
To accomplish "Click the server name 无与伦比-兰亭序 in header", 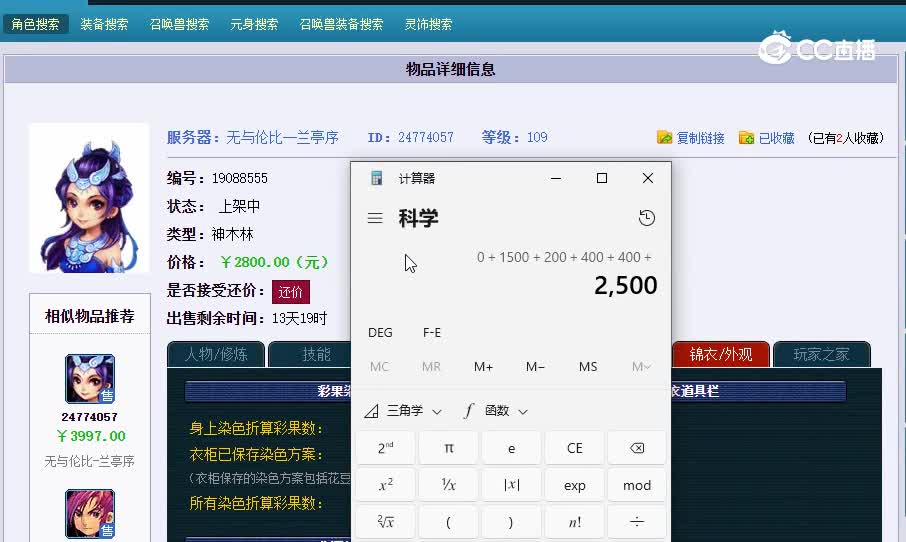I will (x=282, y=138).
